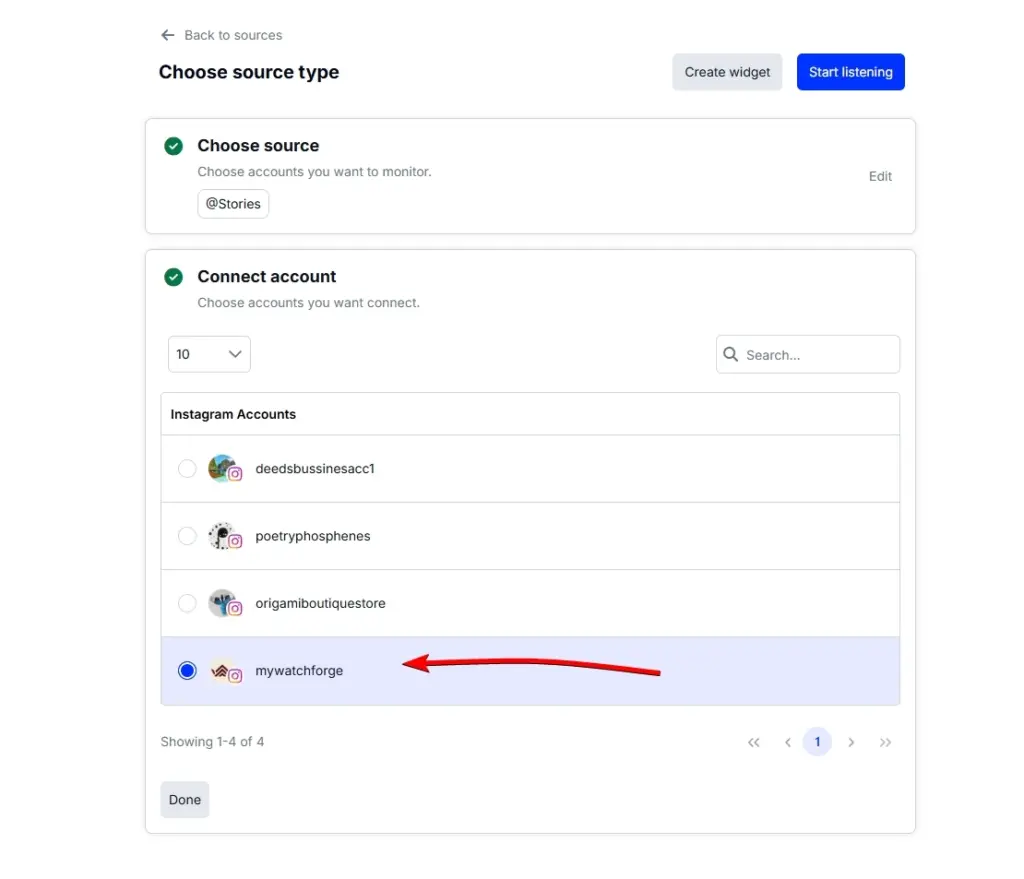Click the last page double-chevron
Screen dimensions: 1024x879
[885, 742]
